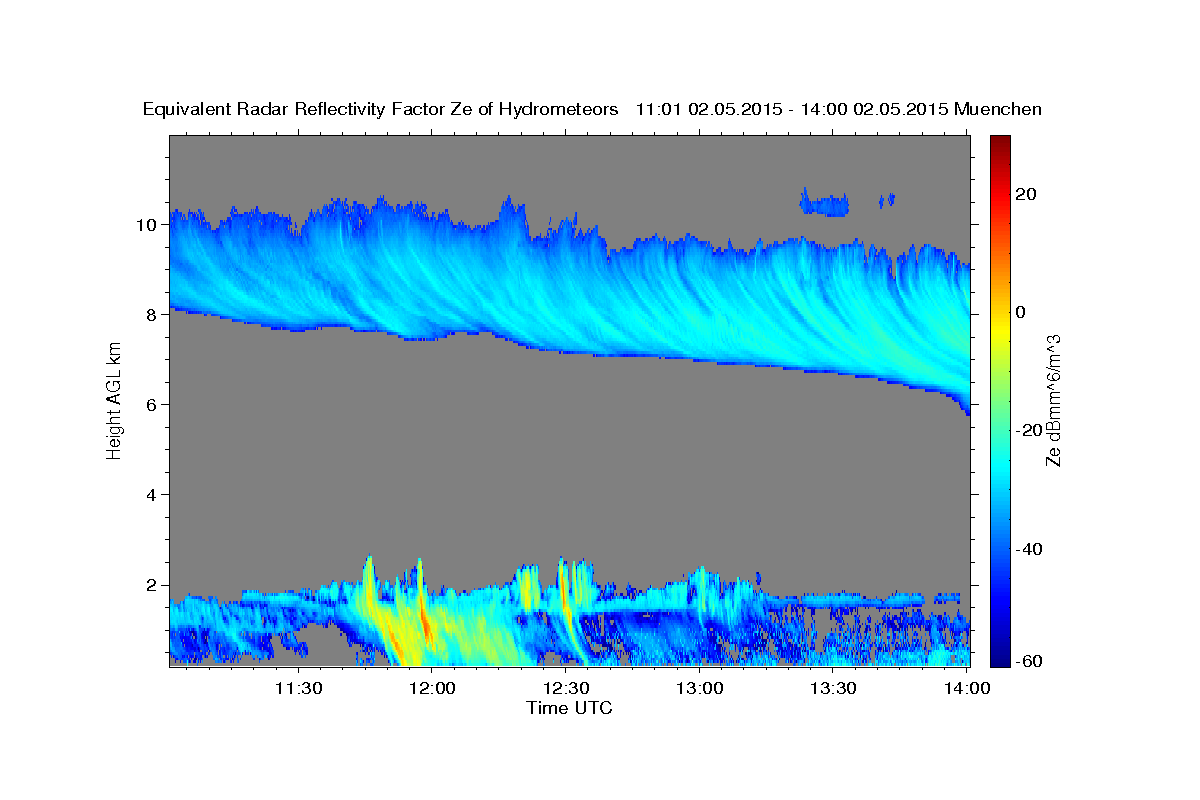Click the "Muenchen" location label in title
This screenshot has width=1200, height=800.
998,109
